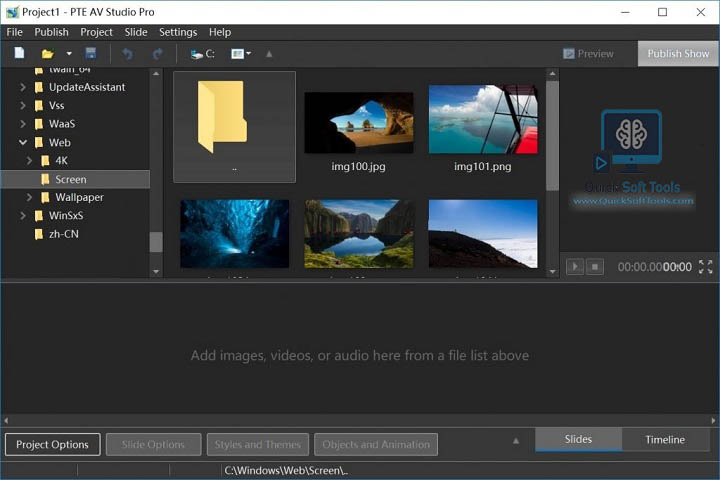The width and height of the screenshot is (720, 480).
Task: Switch to the Slides tab
Action: coord(579,440)
